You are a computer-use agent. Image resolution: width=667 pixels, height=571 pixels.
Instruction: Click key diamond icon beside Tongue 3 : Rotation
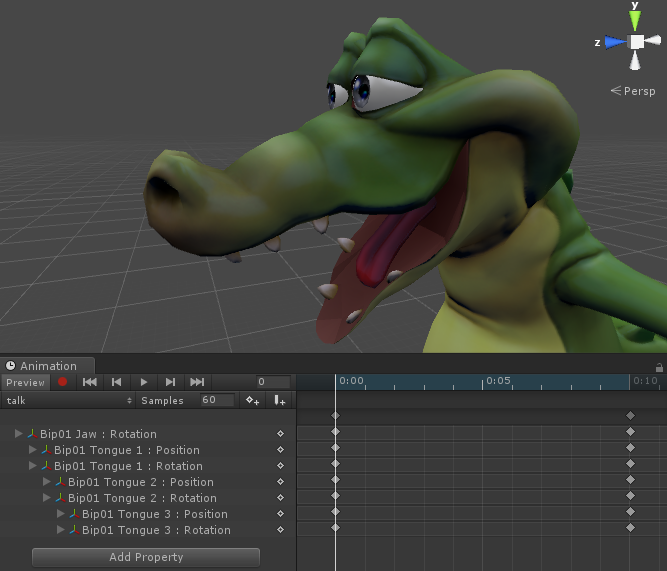pos(280,530)
